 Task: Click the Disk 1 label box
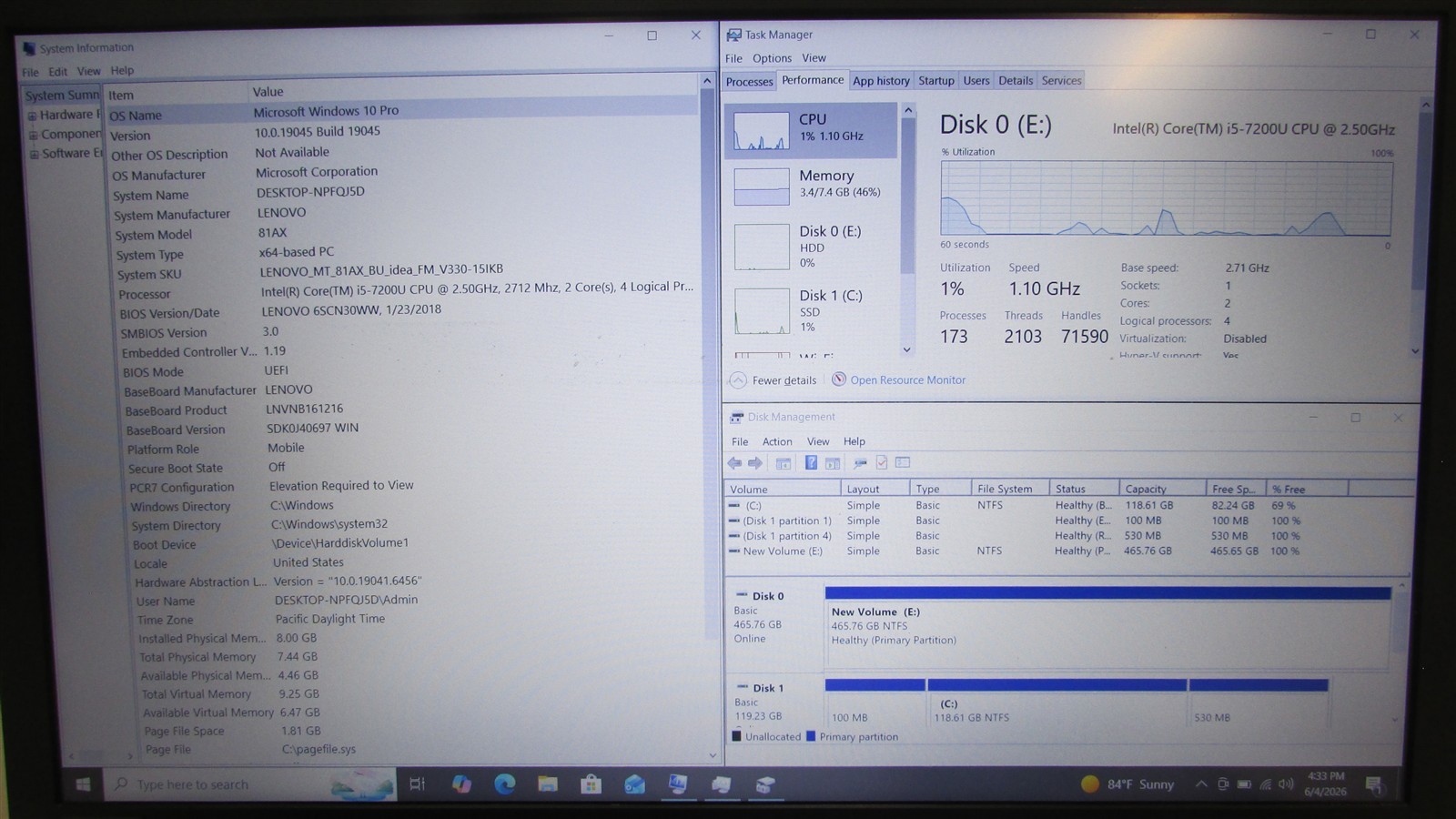(x=773, y=701)
